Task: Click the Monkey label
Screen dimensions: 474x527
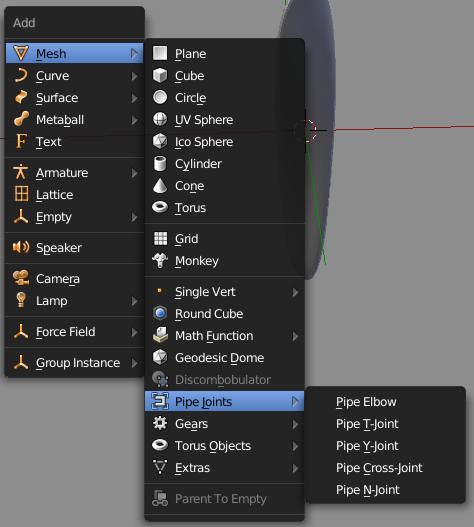Action: pyautogui.click(x=197, y=261)
